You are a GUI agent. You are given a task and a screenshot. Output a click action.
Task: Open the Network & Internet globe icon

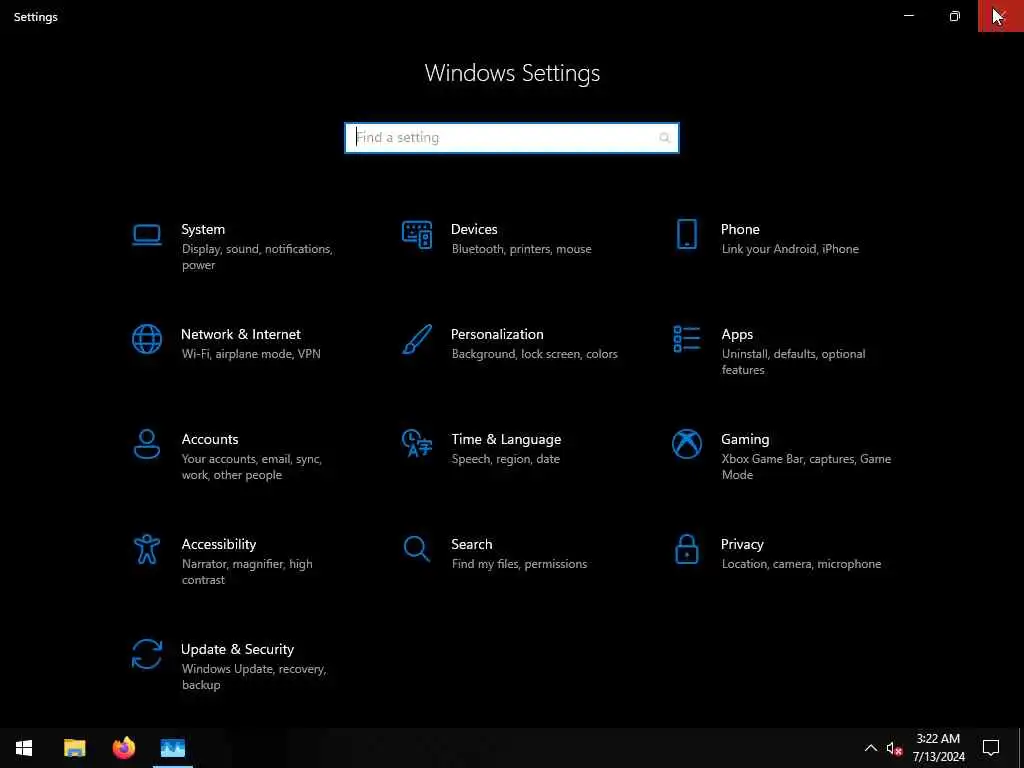(147, 339)
